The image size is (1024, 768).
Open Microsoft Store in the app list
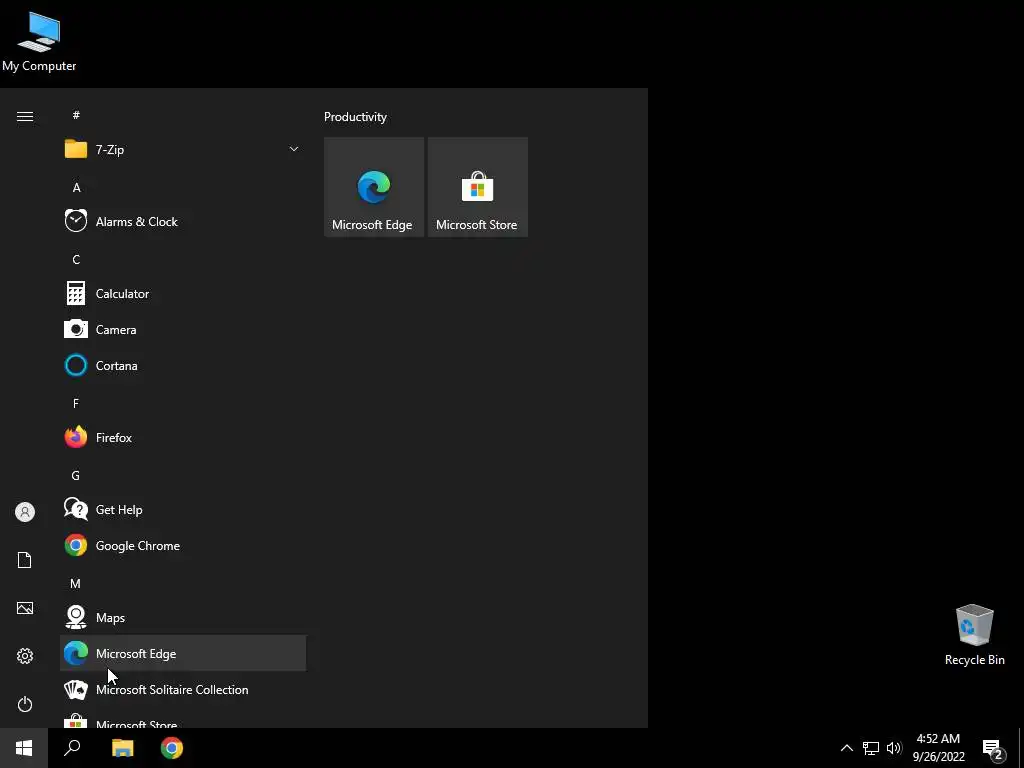coord(183,718)
